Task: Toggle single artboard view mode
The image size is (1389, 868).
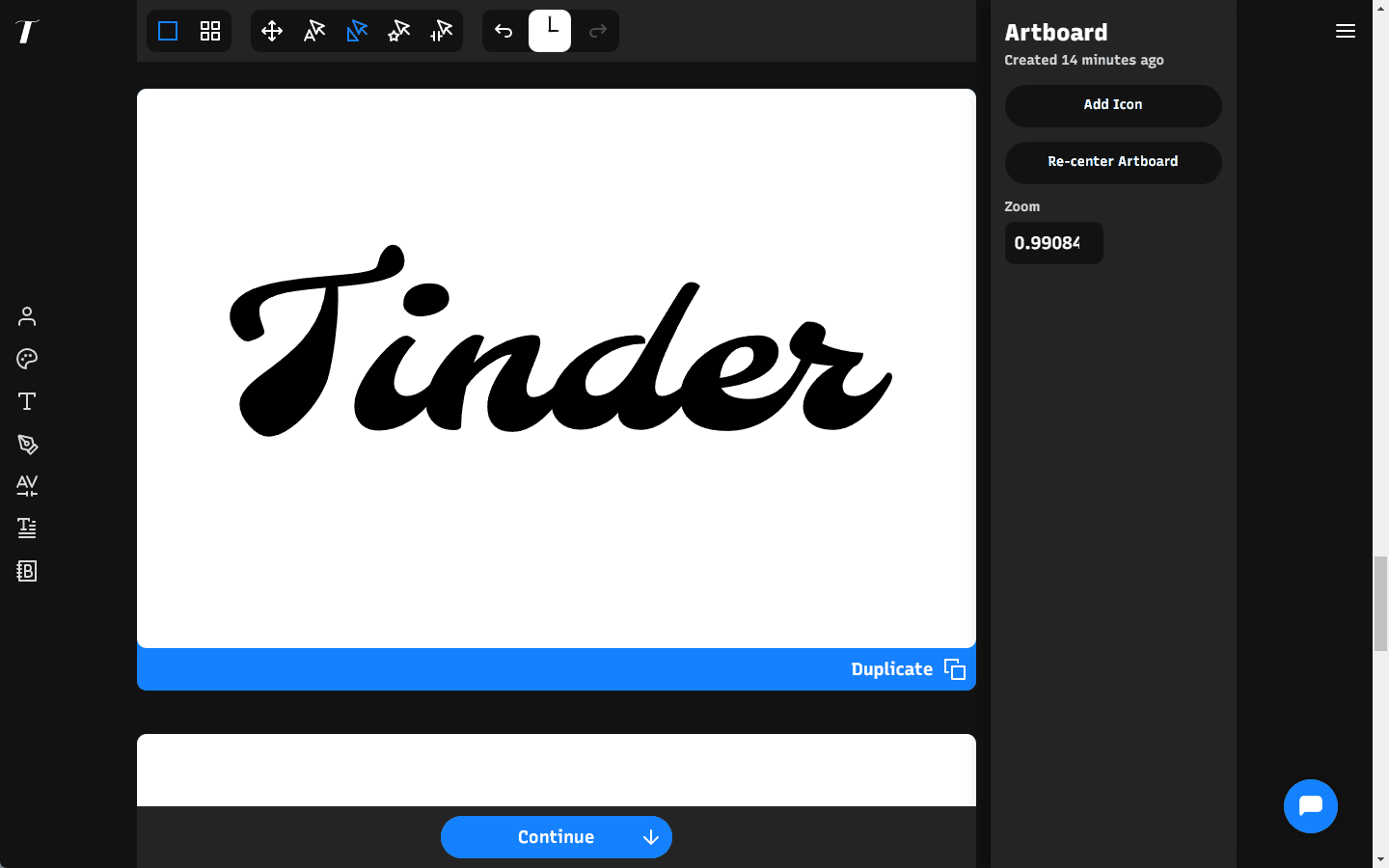Action: coord(167,31)
